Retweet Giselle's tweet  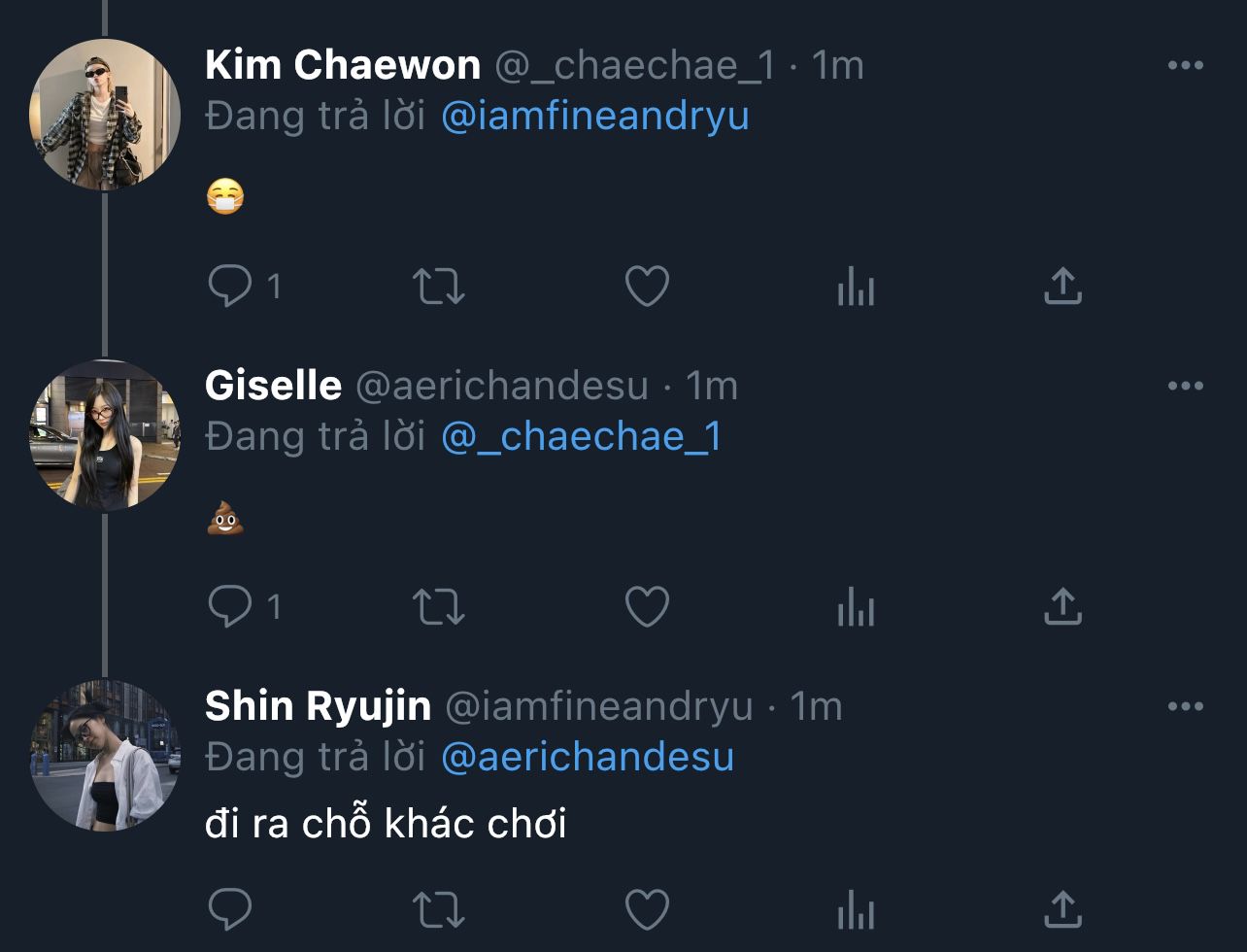pyautogui.click(x=439, y=607)
